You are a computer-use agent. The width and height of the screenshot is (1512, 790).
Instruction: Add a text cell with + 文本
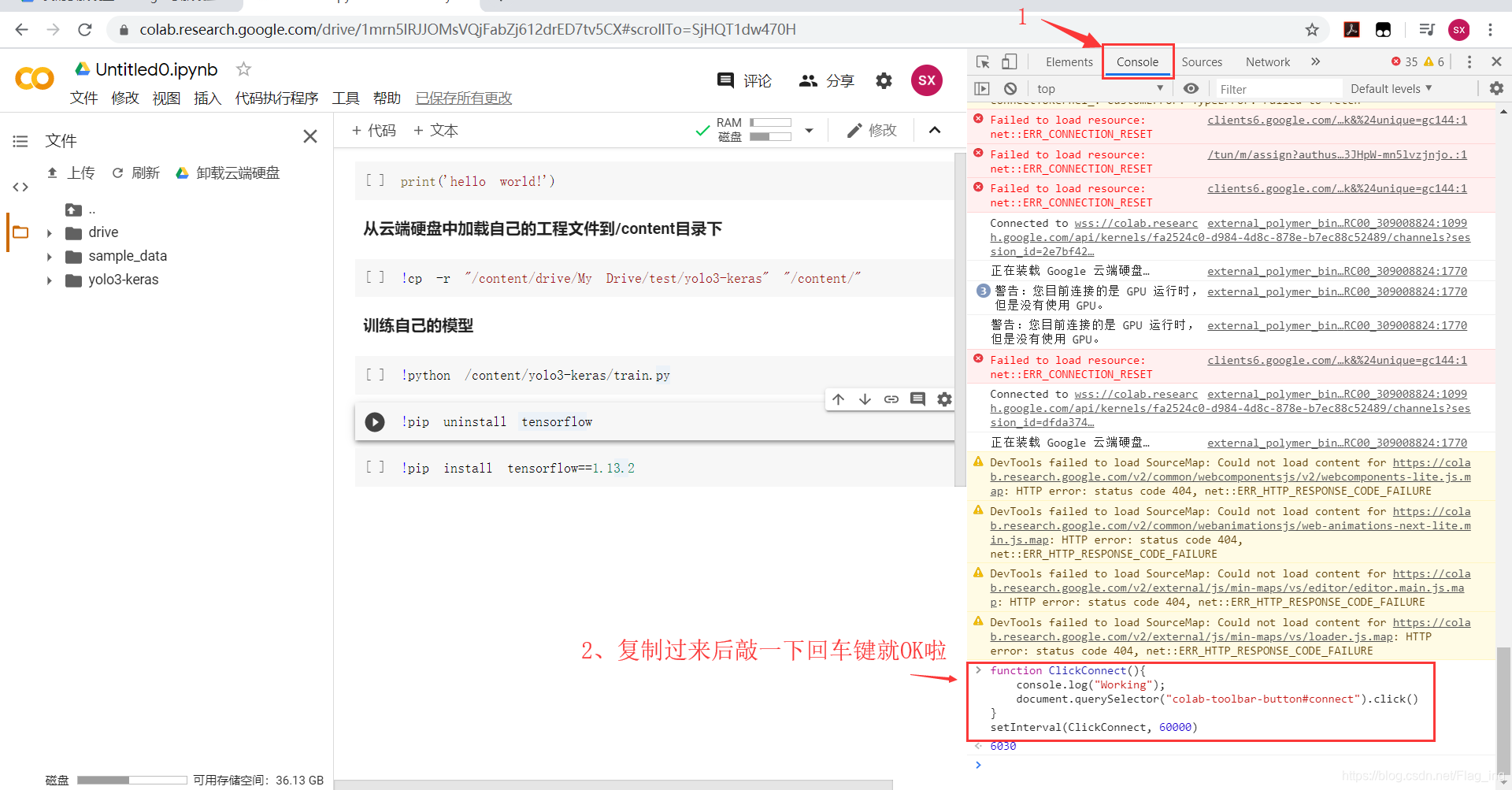click(x=436, y=131)
